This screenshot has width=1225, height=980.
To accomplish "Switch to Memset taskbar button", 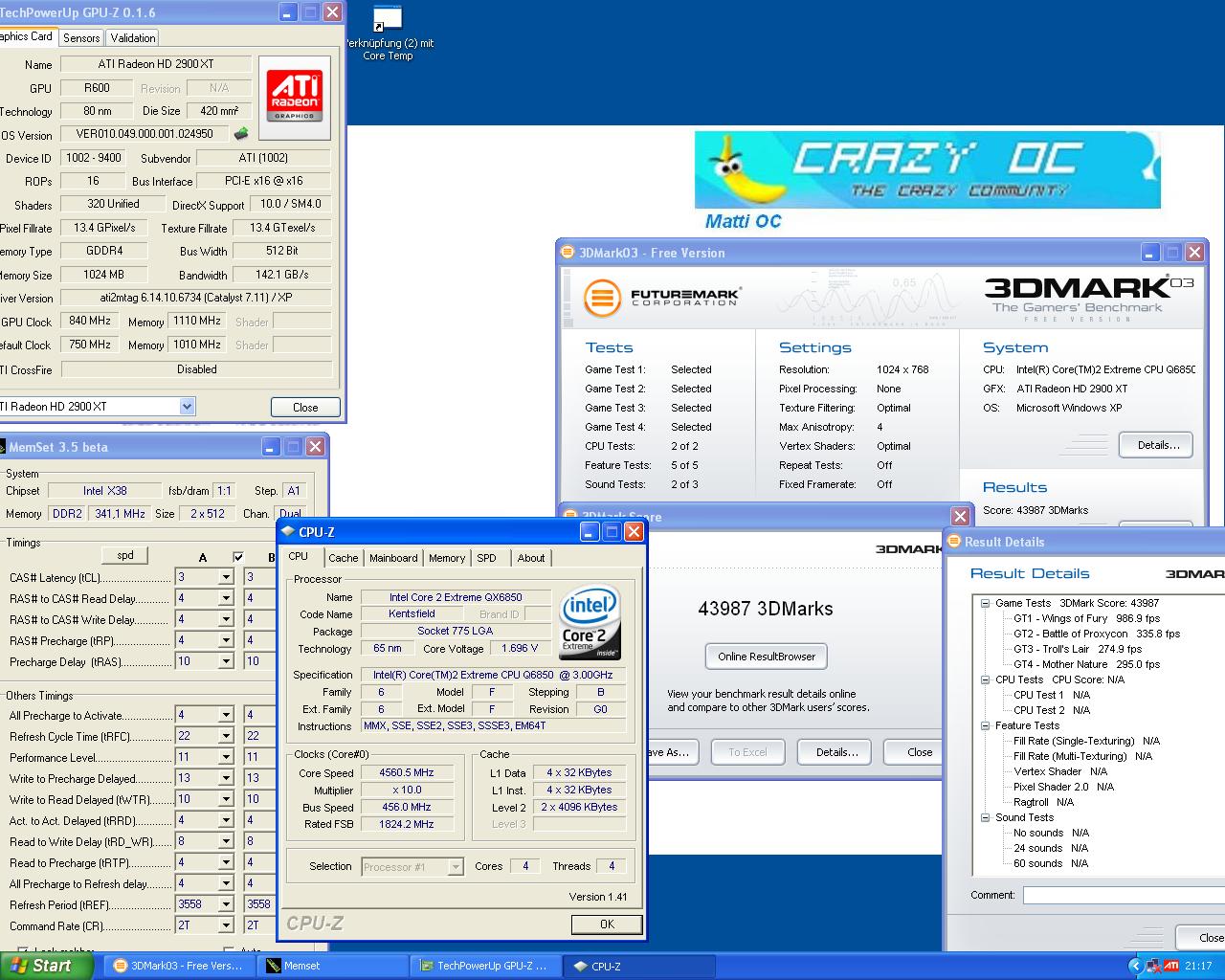I will (x=333, y=966).
